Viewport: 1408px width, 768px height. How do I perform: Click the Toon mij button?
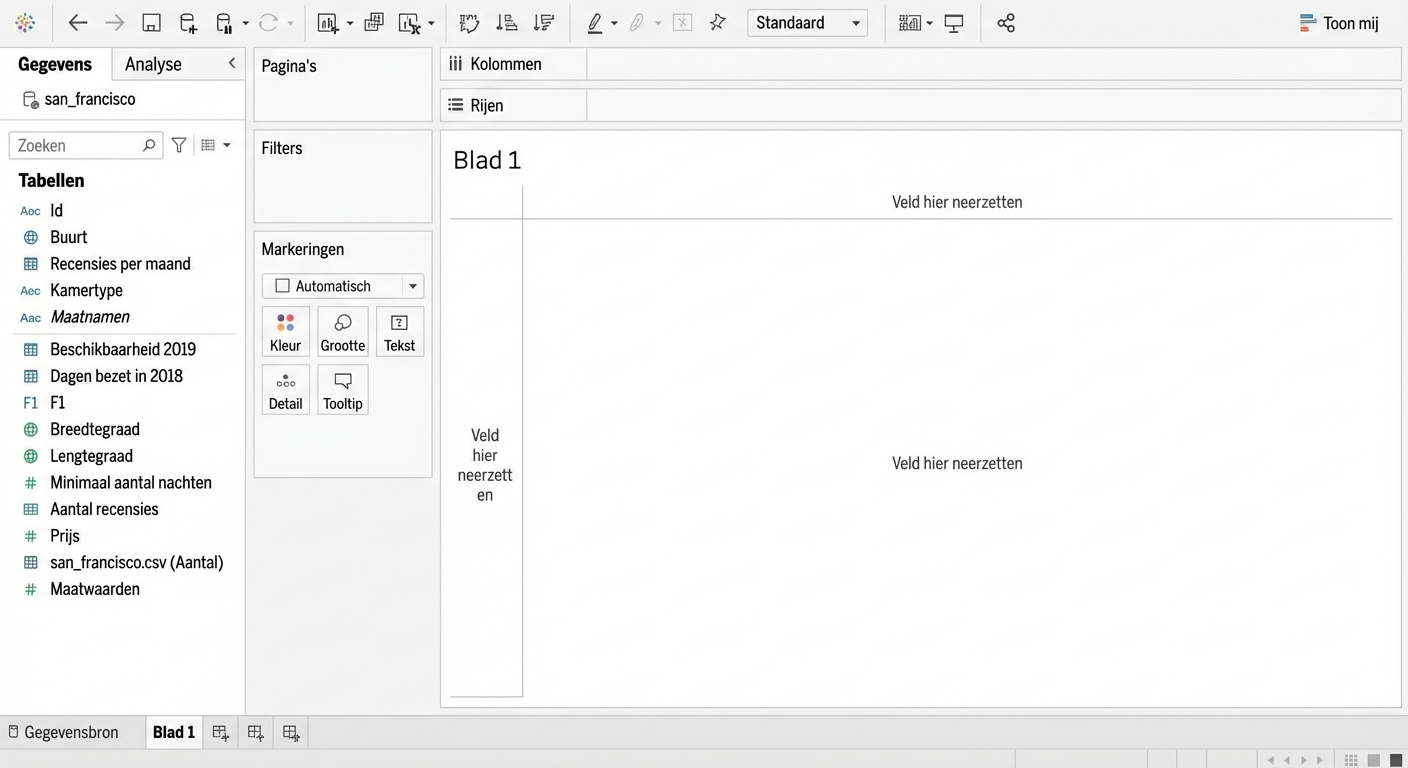tap(1339, 23)
